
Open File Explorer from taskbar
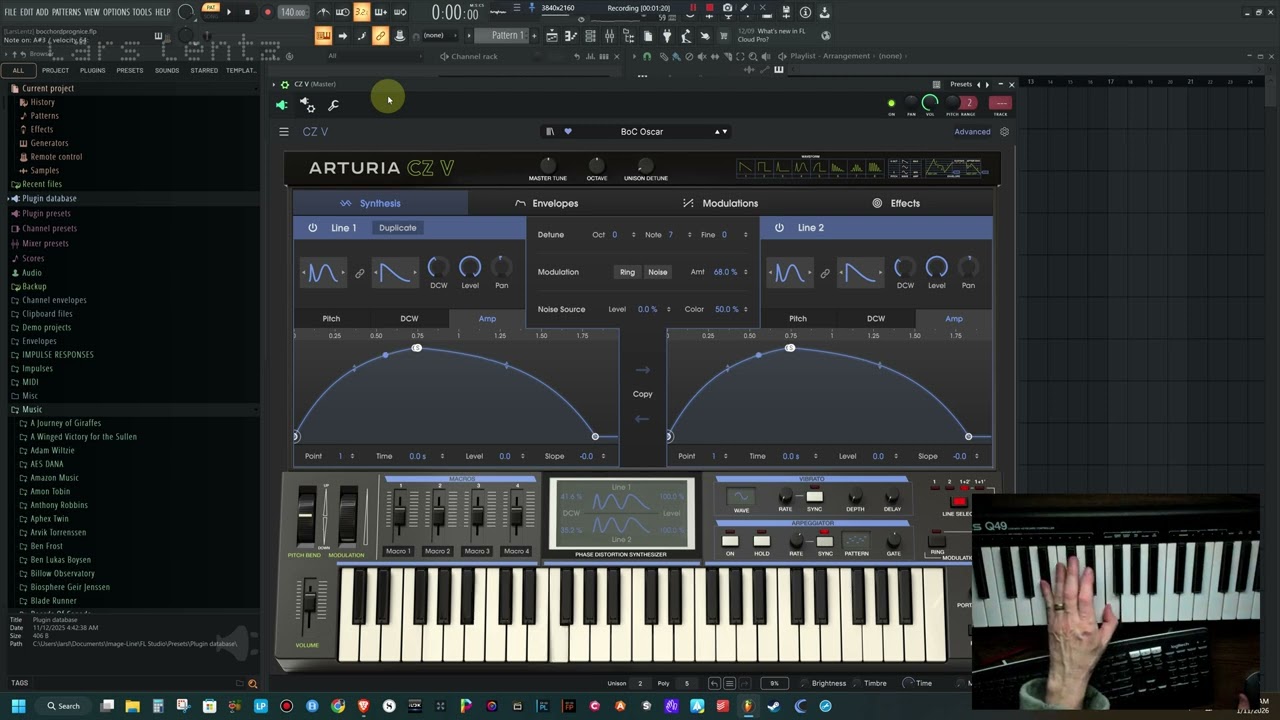pyautogui.click(x=132, y=706)
